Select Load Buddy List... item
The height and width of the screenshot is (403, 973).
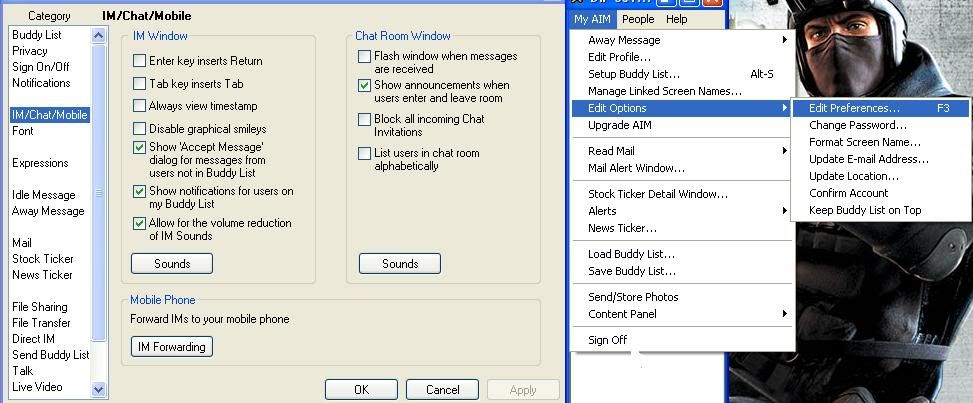tap(683, 254)
